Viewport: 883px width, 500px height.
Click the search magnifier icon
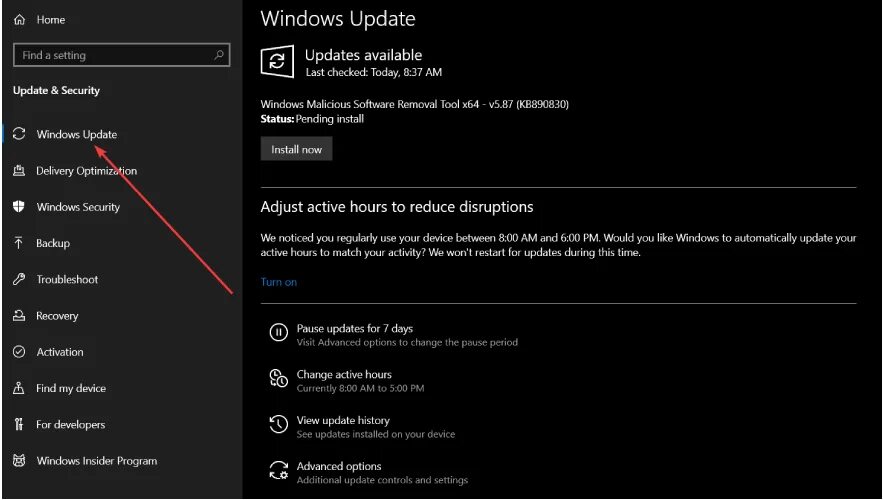(x=218, y=55)
